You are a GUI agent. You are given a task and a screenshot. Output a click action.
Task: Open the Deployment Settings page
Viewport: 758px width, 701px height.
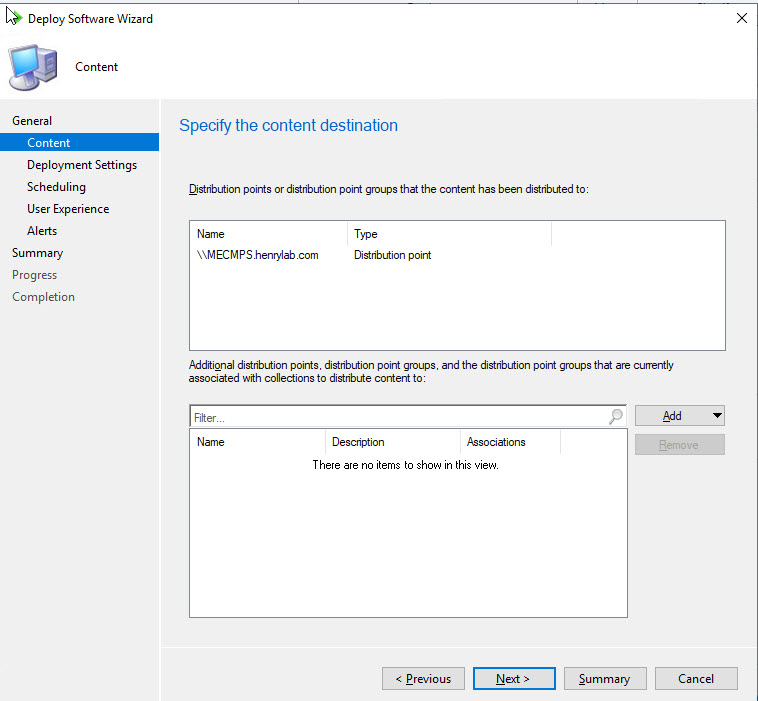coord(82,165)
